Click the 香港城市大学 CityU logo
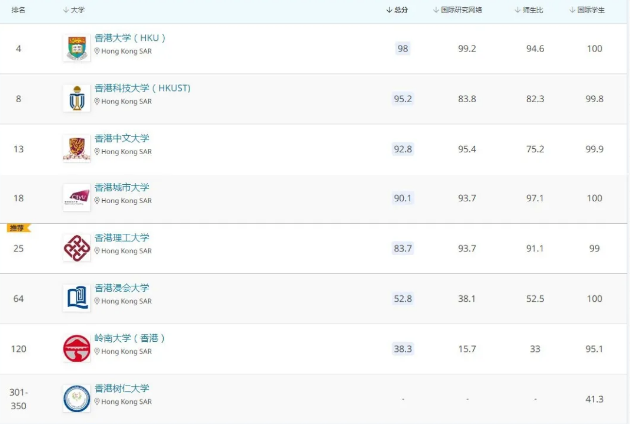630x424 pixels. pos(77,197)
